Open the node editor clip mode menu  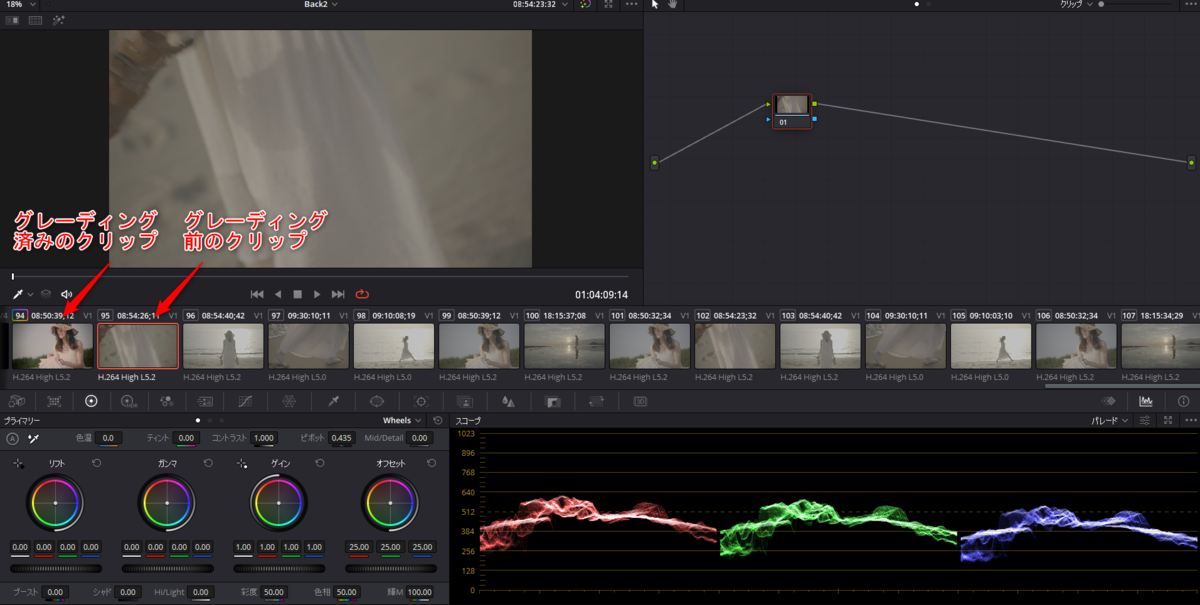[x=1075, y=5]
